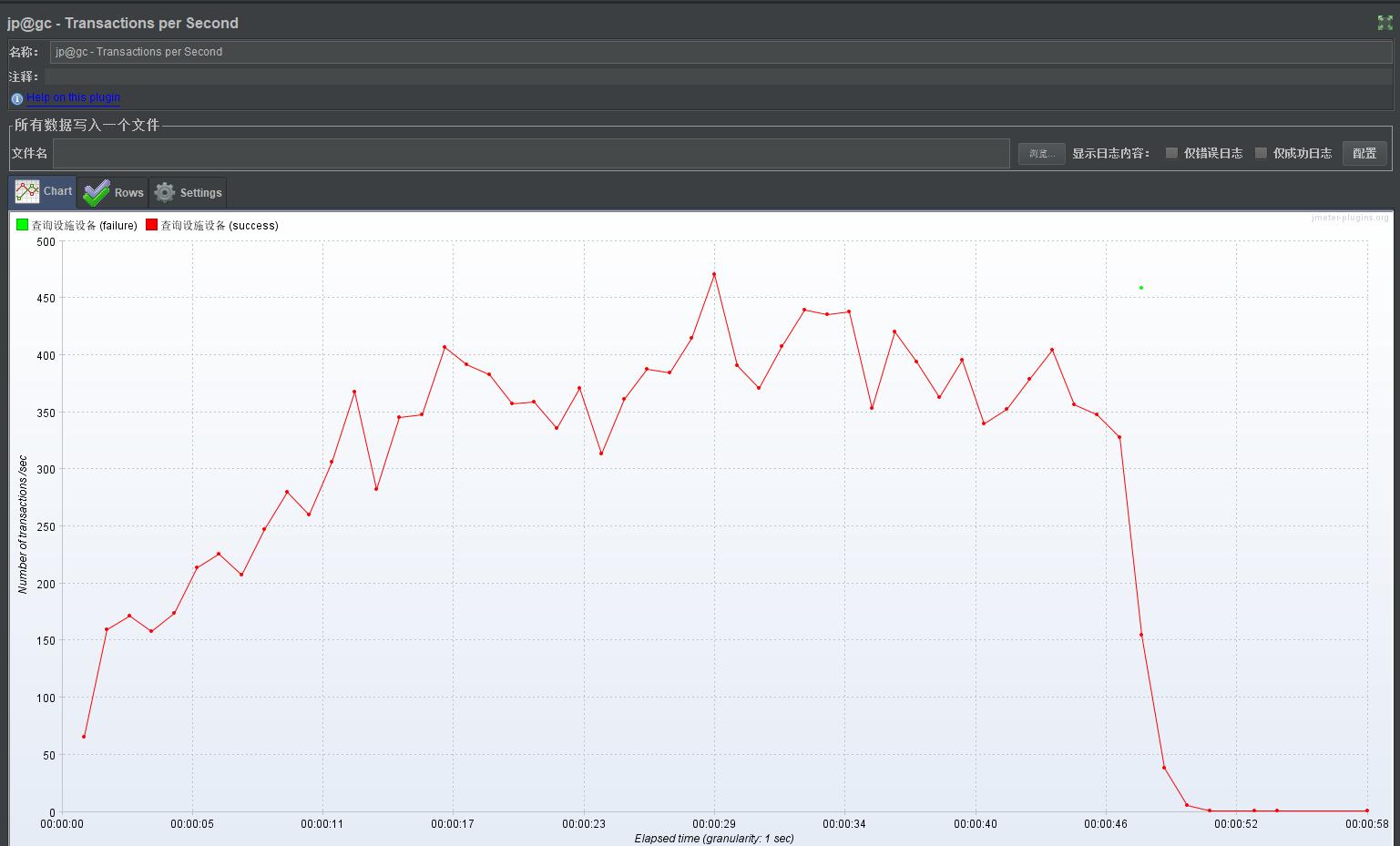The image size is (1400, 846).
Task: Click the final red data point at 00:00:58
Action: [1367, 810]
